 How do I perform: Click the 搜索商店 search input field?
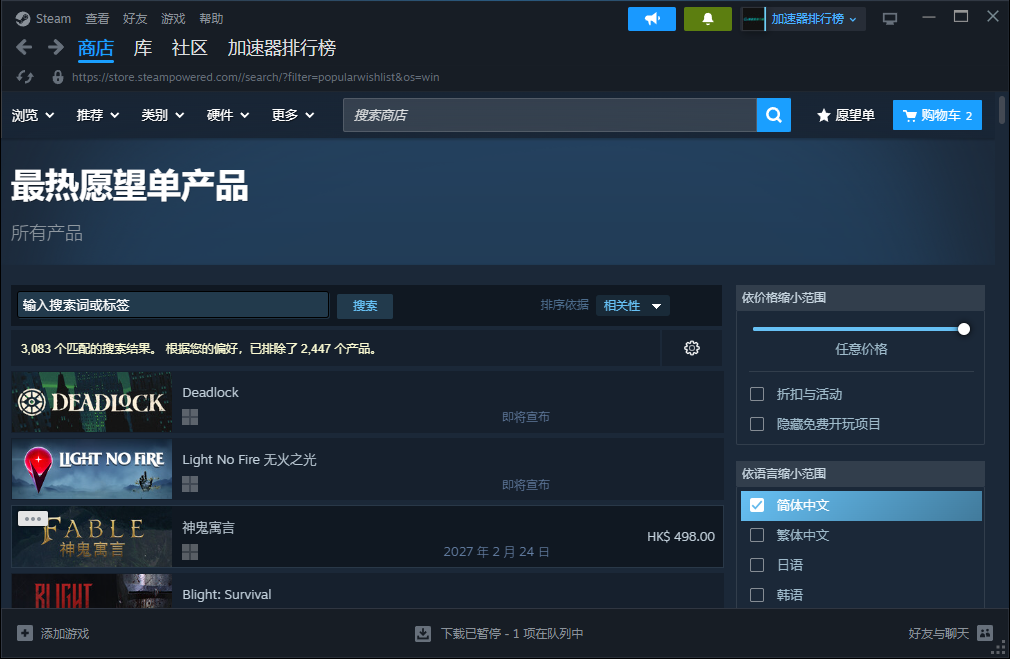point(549,115)
